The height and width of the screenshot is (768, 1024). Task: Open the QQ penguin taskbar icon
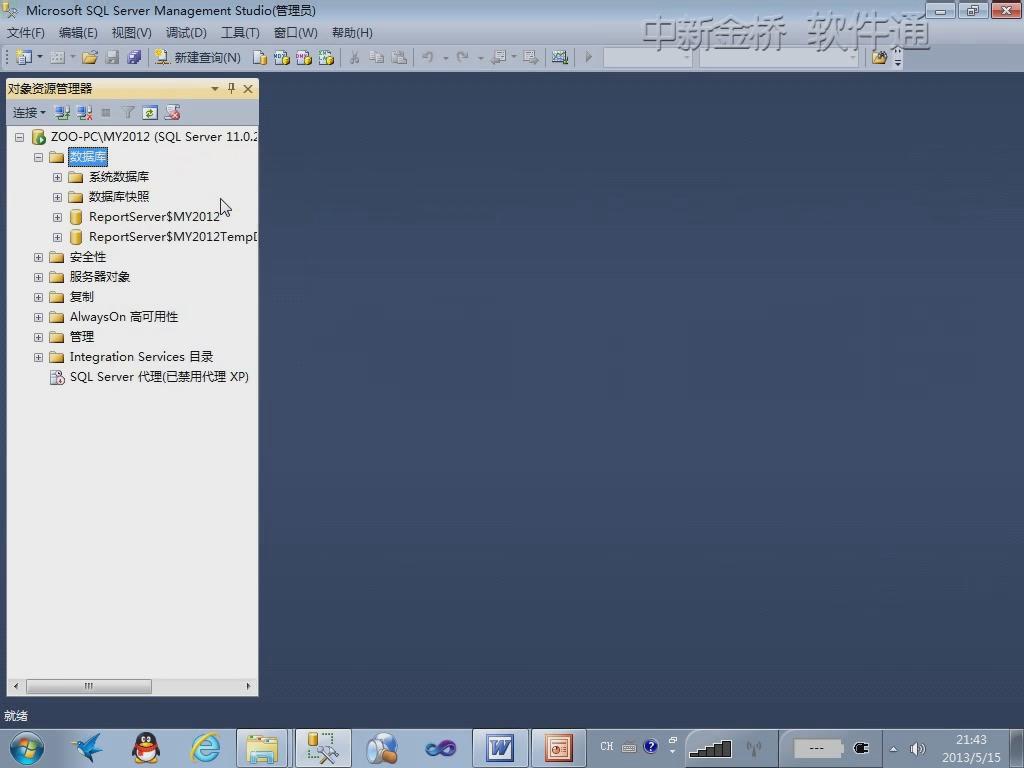146,748
